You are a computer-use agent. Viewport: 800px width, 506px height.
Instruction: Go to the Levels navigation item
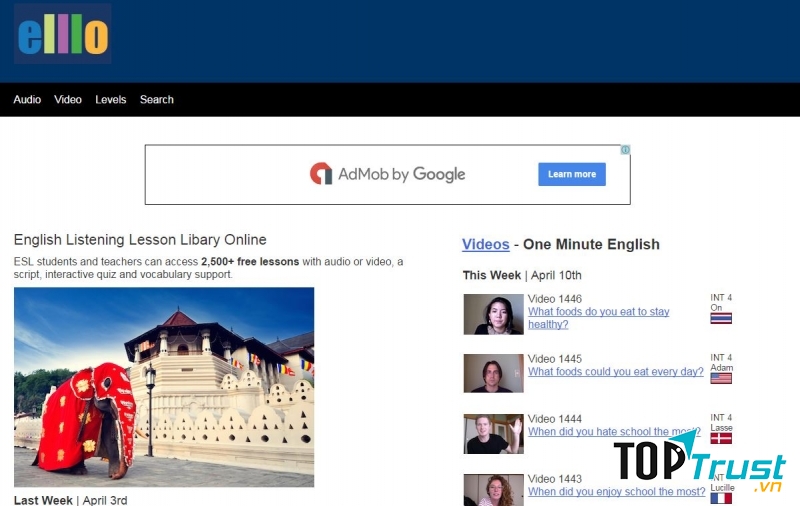[x=111, y=100]
